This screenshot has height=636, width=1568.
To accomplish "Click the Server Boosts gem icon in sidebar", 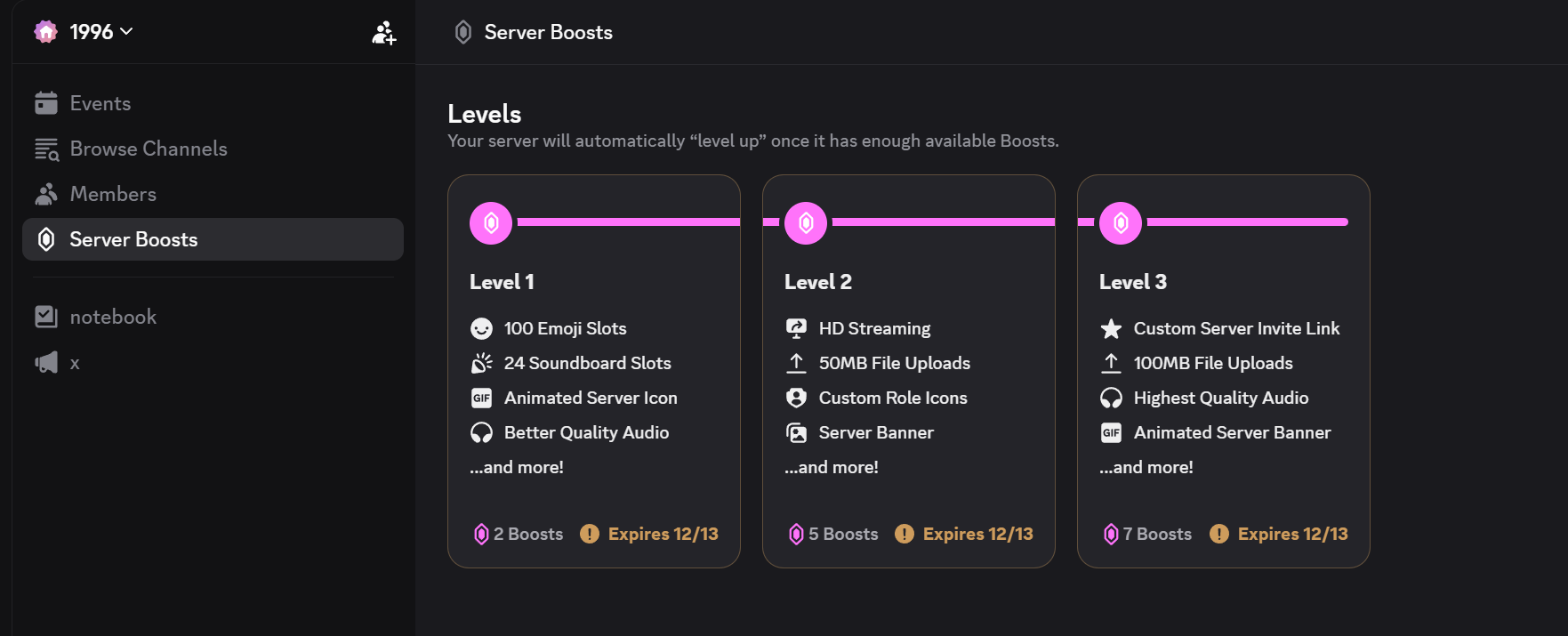I will tap(46, 239).
